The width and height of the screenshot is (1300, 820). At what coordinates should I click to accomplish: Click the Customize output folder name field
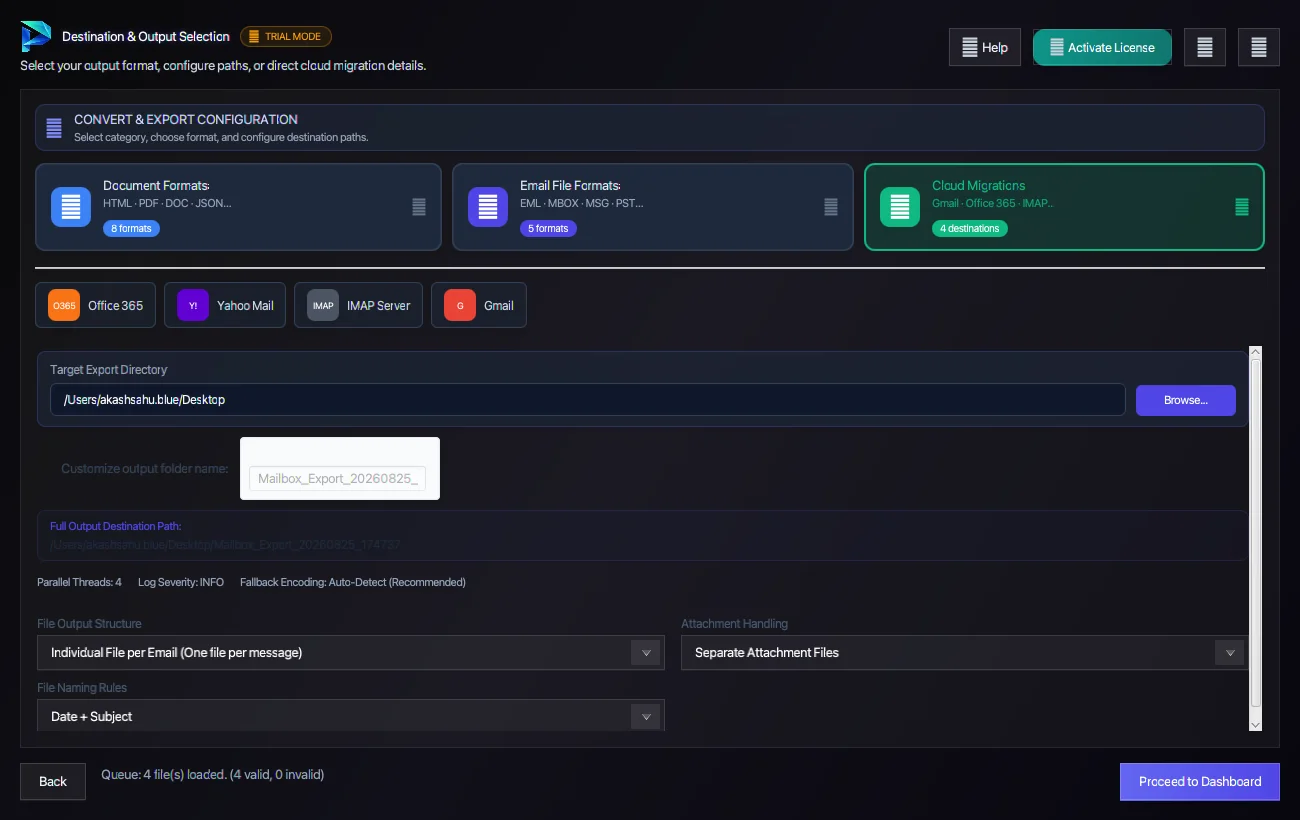tap(337, 479)
